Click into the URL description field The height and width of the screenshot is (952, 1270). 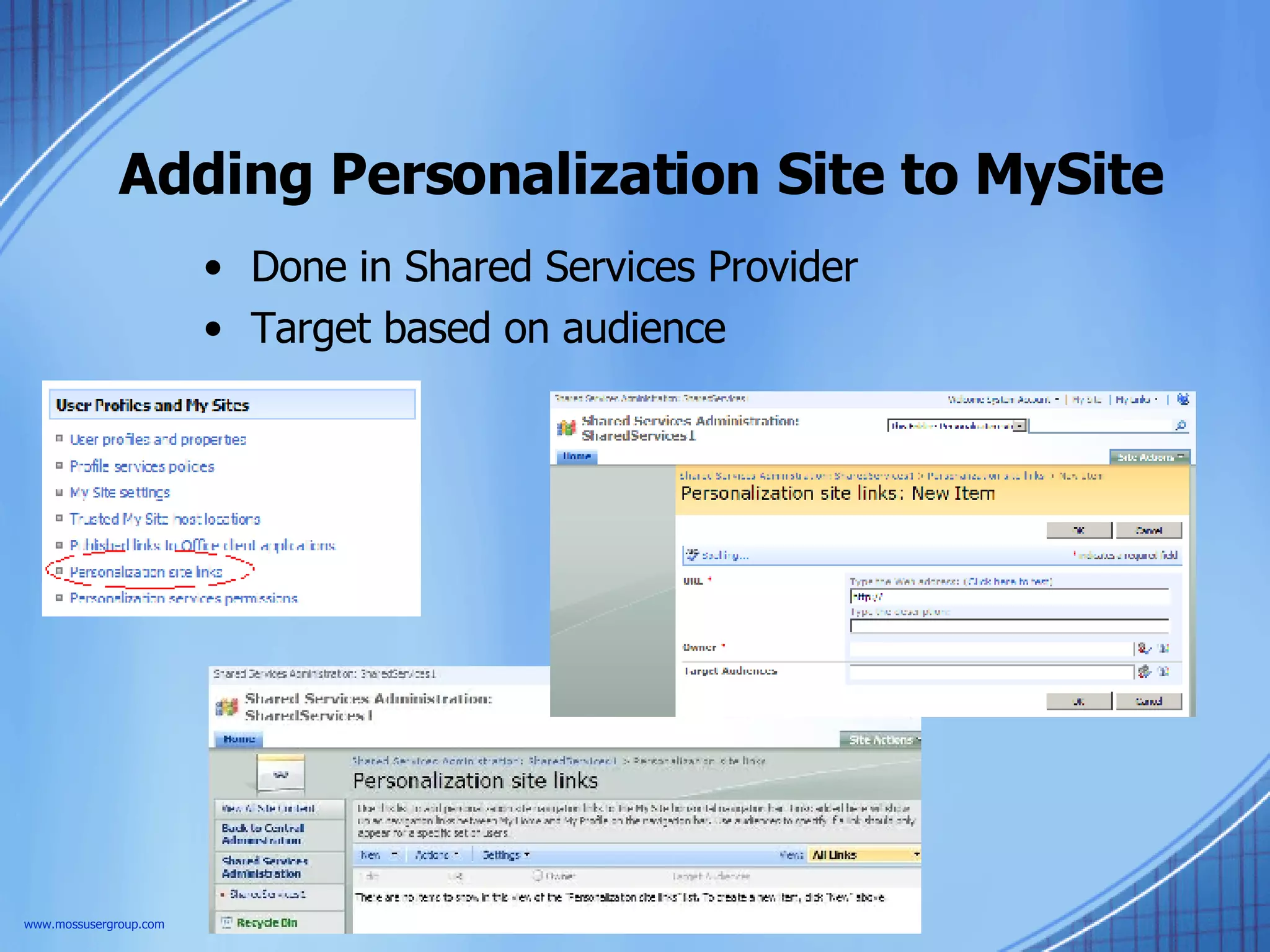[x=1010, y=626]
